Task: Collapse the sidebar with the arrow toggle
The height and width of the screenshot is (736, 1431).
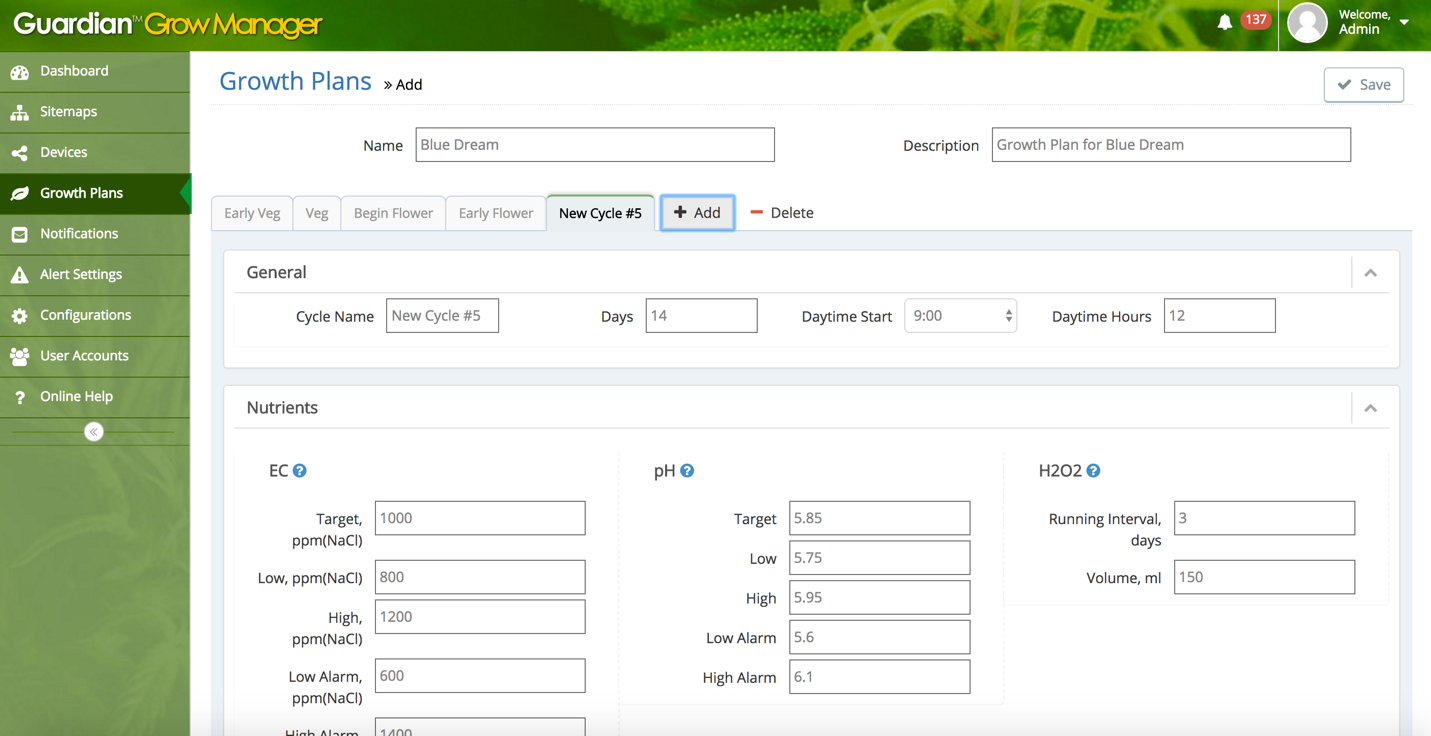Action: (94, 431)
